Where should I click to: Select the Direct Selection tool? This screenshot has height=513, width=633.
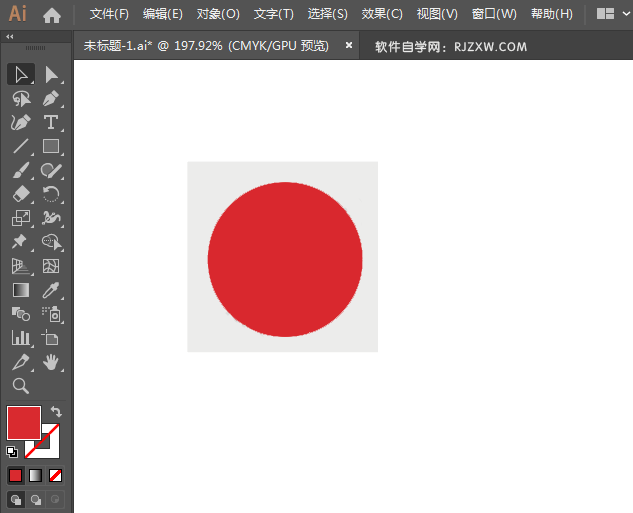[51, 74]
